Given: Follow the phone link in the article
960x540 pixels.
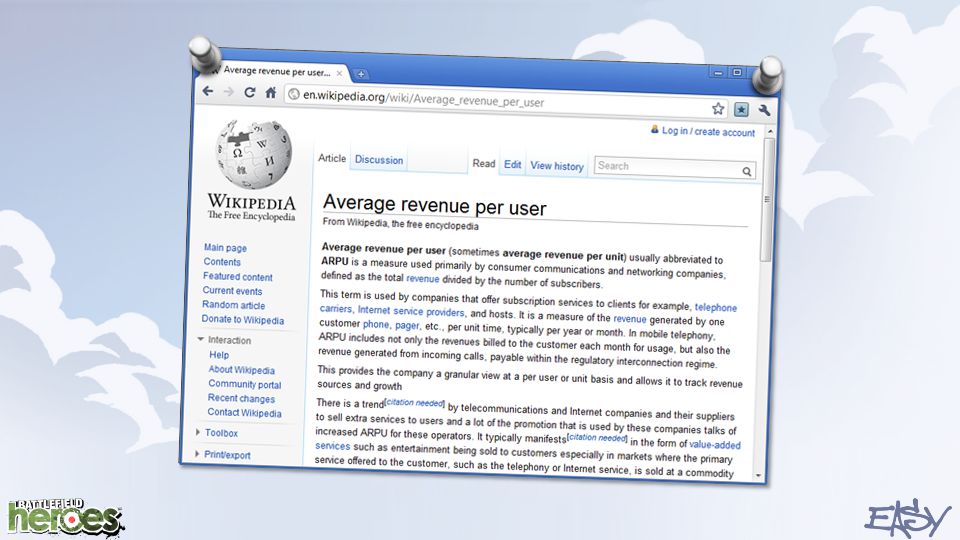Looking at the screenshot, I should pos(376,324).
